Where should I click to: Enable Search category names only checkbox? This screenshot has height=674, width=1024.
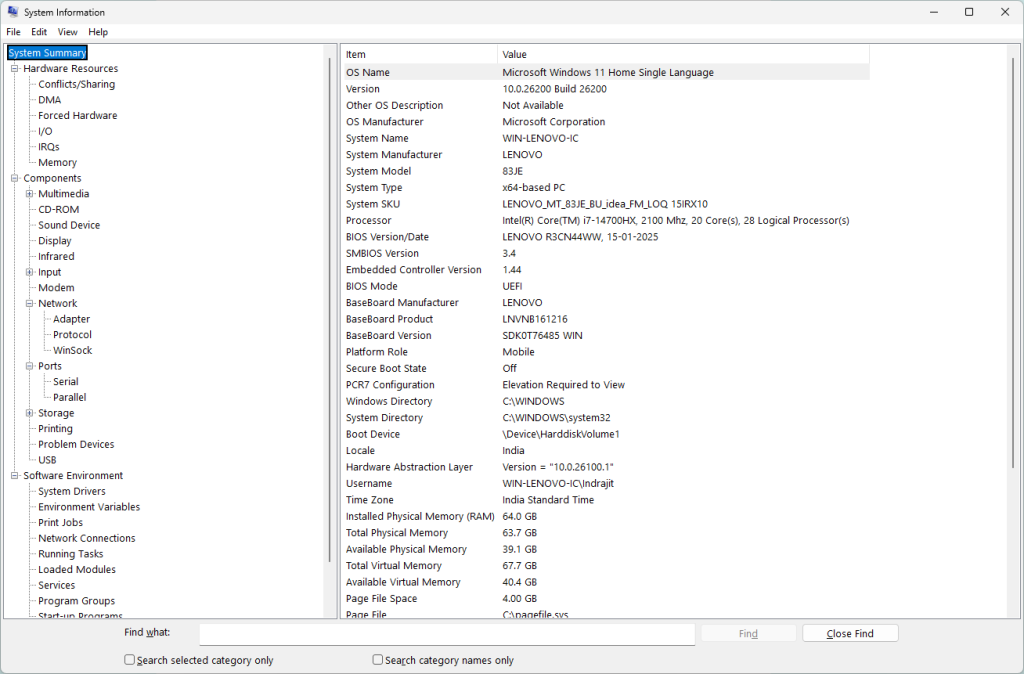(377, 660)
